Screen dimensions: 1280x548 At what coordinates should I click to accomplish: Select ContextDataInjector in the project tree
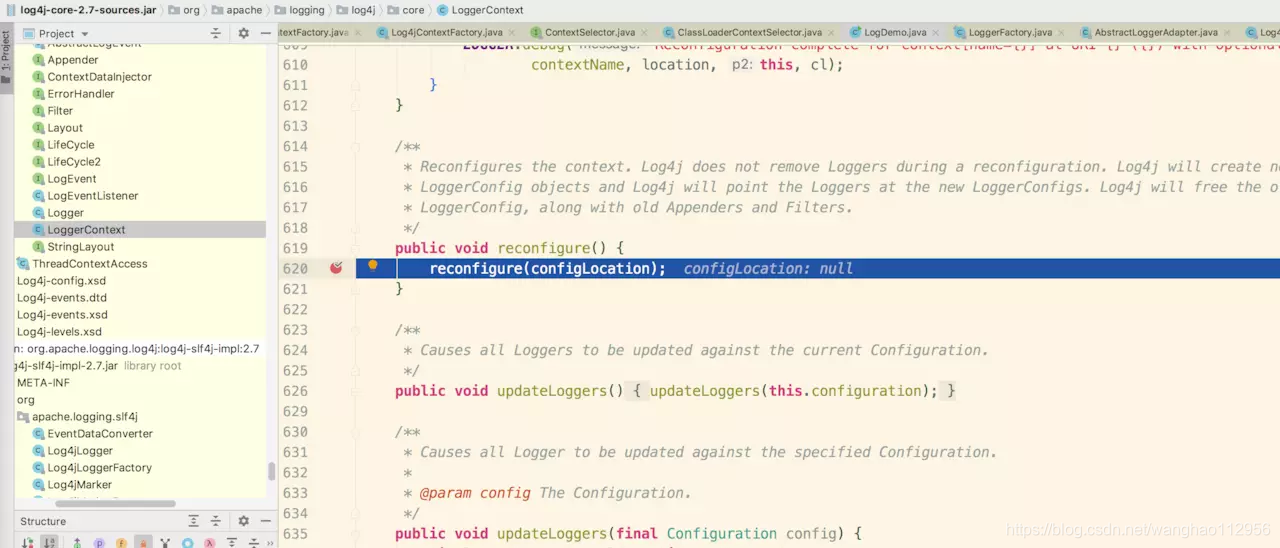(x=100, y=77)
